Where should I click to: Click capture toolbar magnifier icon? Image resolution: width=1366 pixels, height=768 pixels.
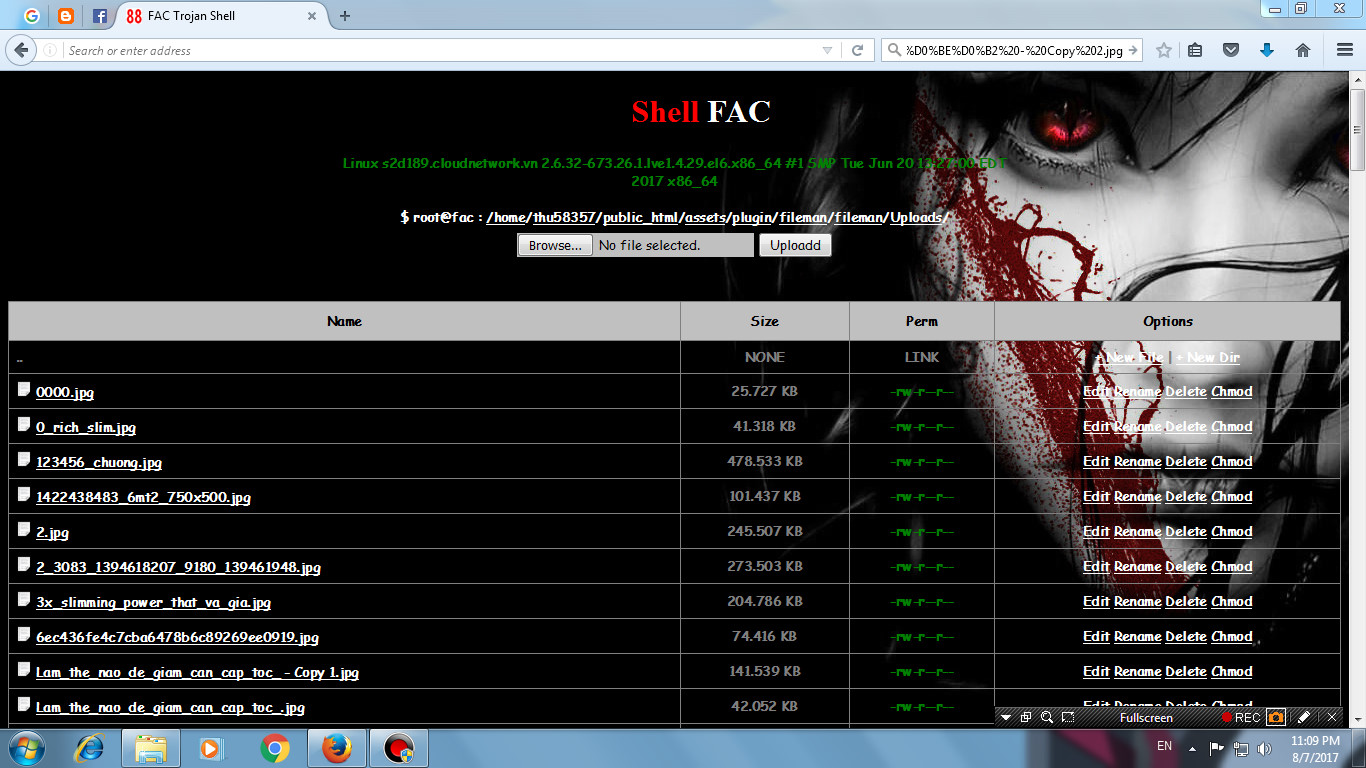1047,717
